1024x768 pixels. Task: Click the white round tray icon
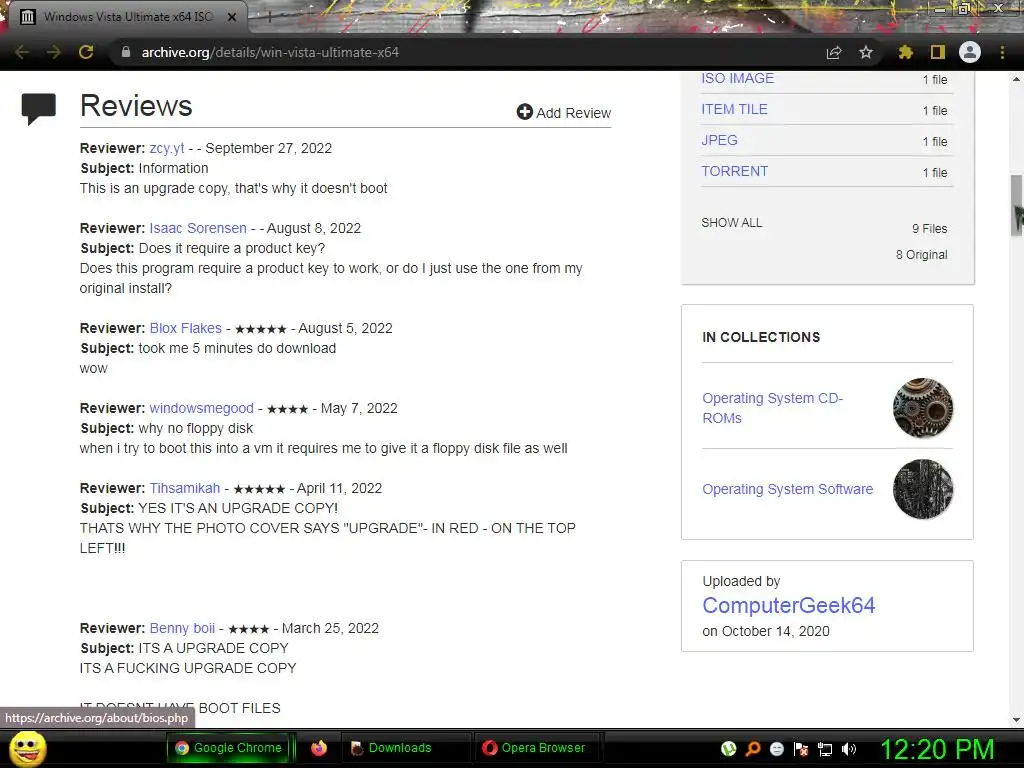777,749
